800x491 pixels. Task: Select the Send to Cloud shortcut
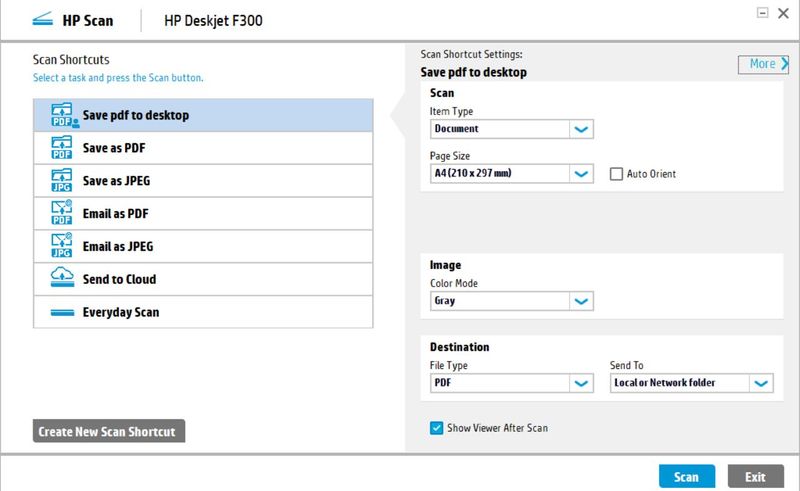click(x=203, y=279)
